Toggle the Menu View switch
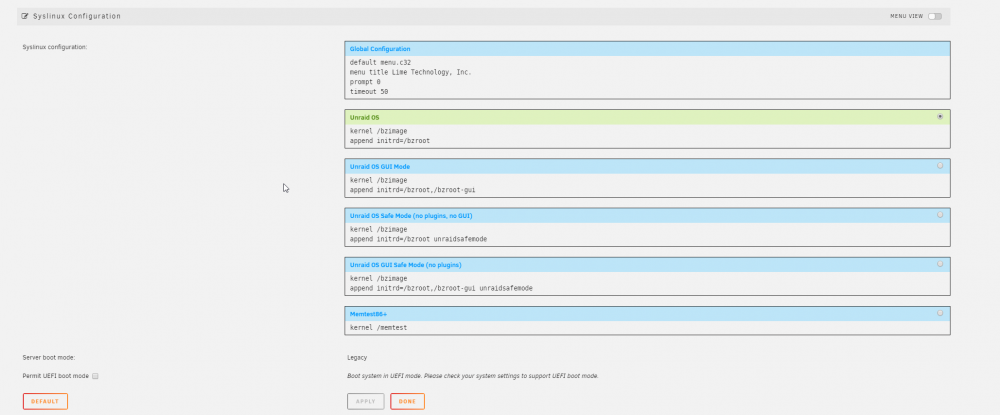 [935, 16]
